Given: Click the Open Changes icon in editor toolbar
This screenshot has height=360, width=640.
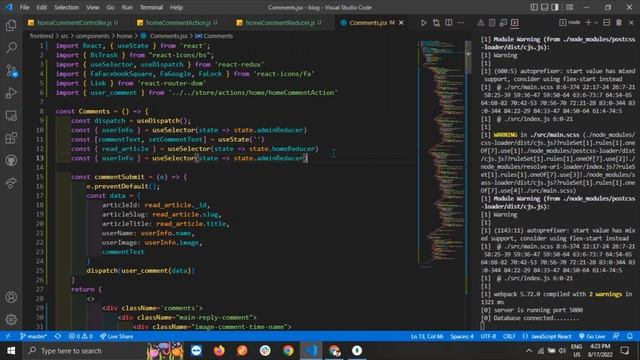Looking at the screenshot, I should [x=436, y=23].
